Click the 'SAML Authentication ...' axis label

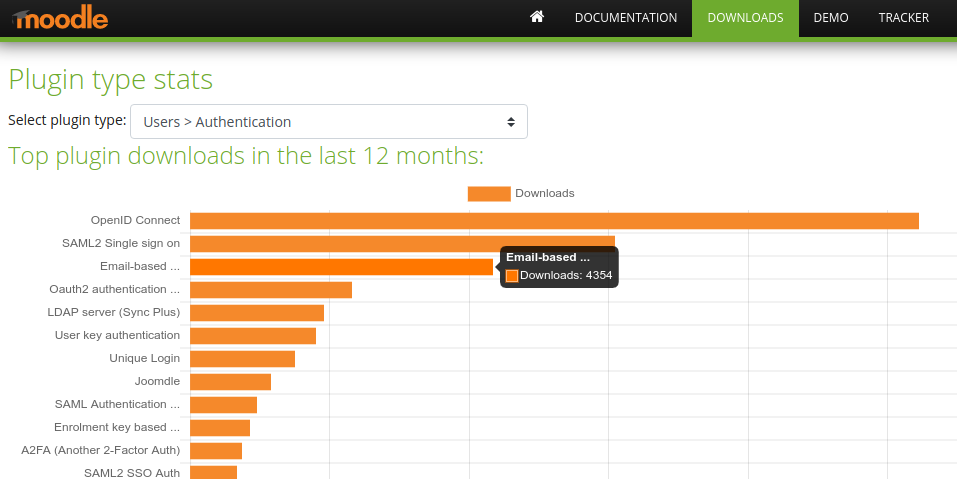click(x=117, y=404)
